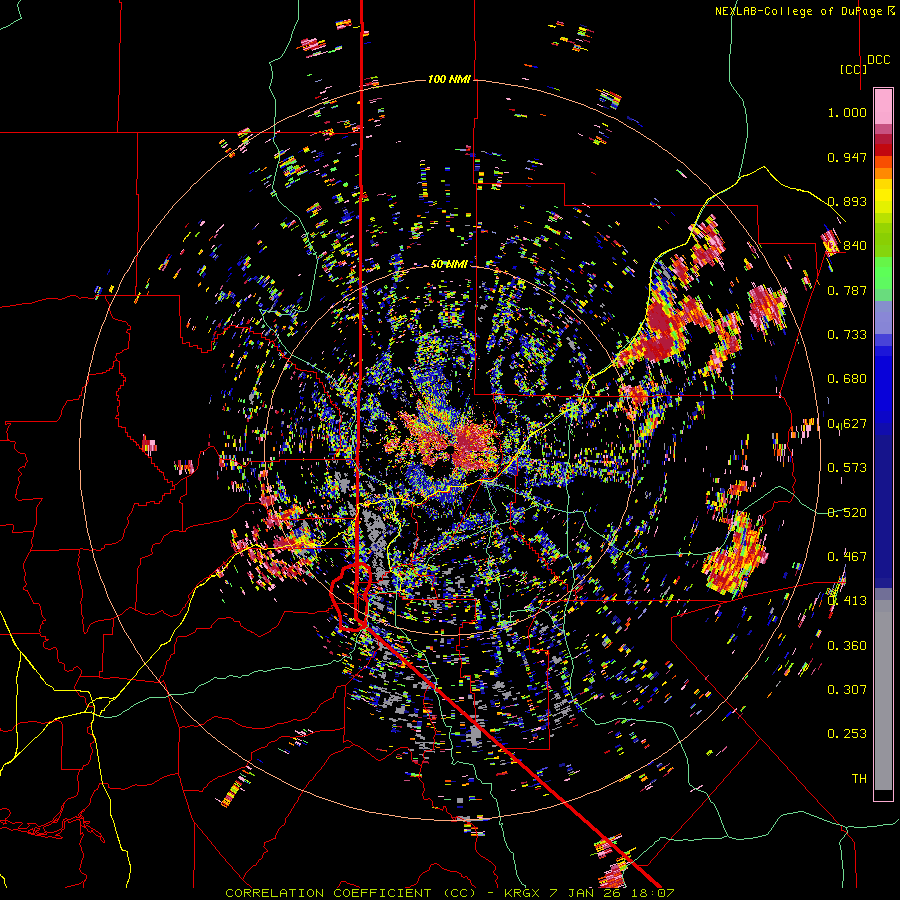Click the 100 NMI range ring label
Image resolution: width=900 pixels, height=900 pixels.
tap(449, 79)
